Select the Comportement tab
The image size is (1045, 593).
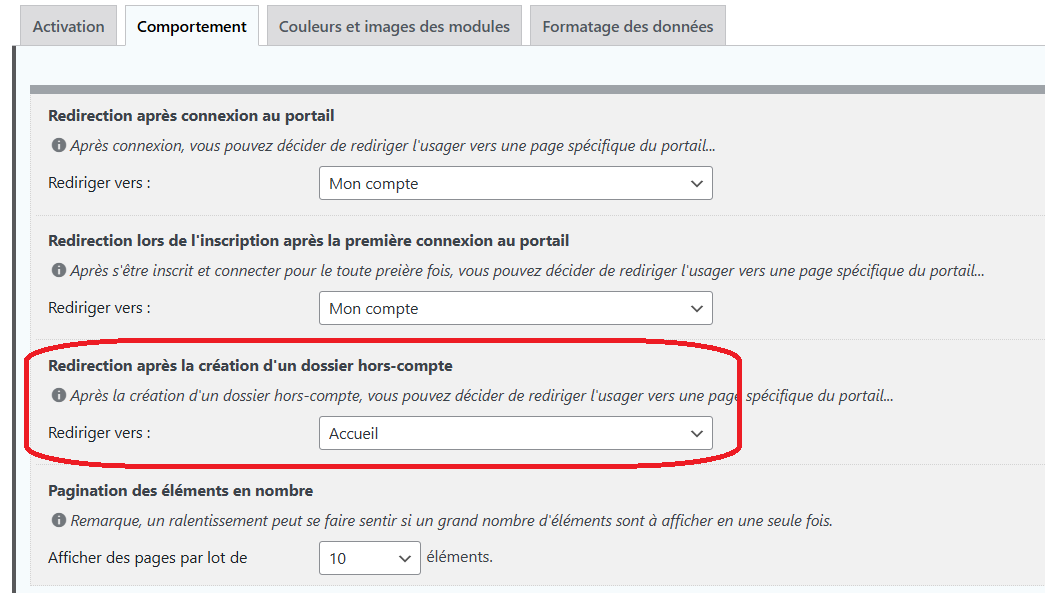pyautogui.click(x=192, y=27)
